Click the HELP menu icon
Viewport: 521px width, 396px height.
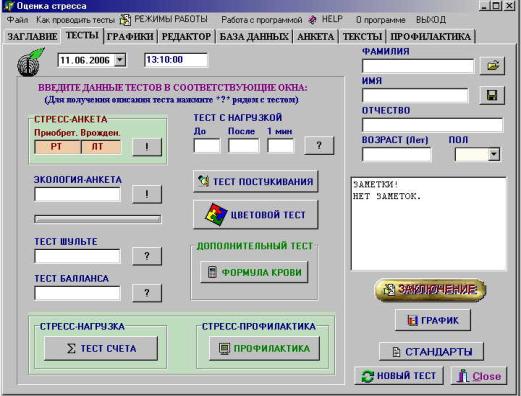click(x=312, y=20)
